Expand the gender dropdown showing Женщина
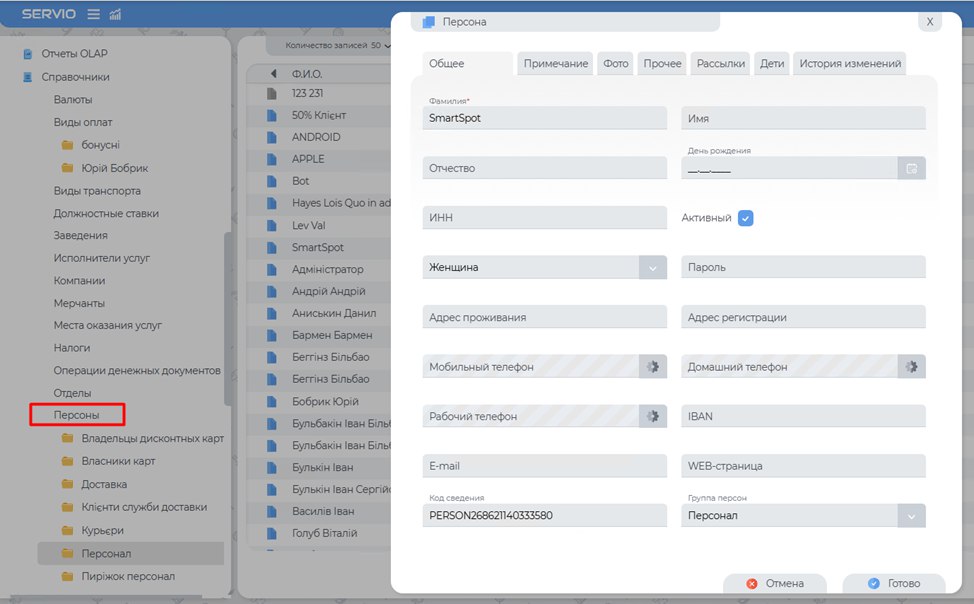This screenshot has height=604, width=974. (x=652, y=268)
